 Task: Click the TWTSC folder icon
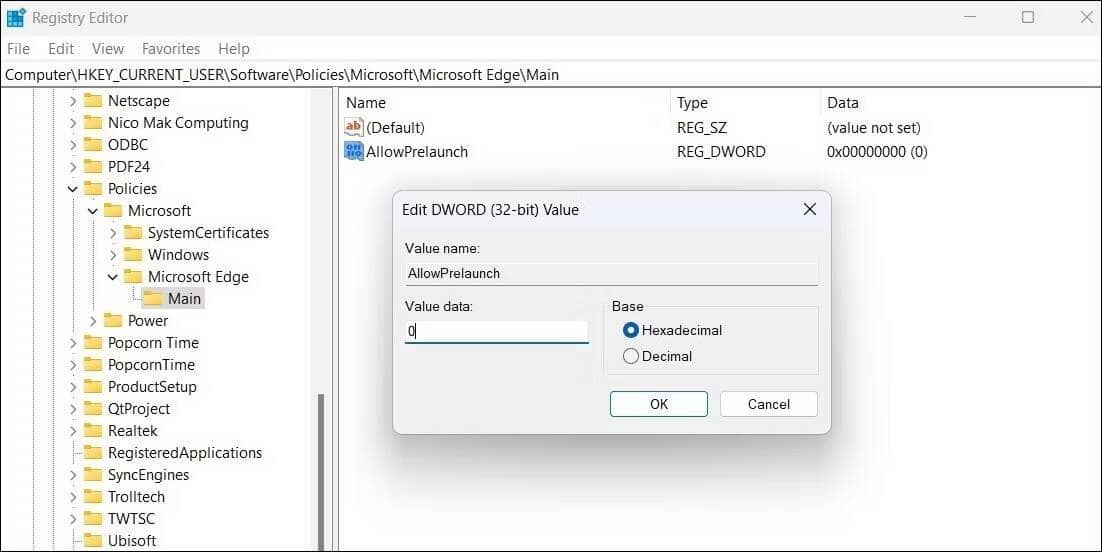93,519
